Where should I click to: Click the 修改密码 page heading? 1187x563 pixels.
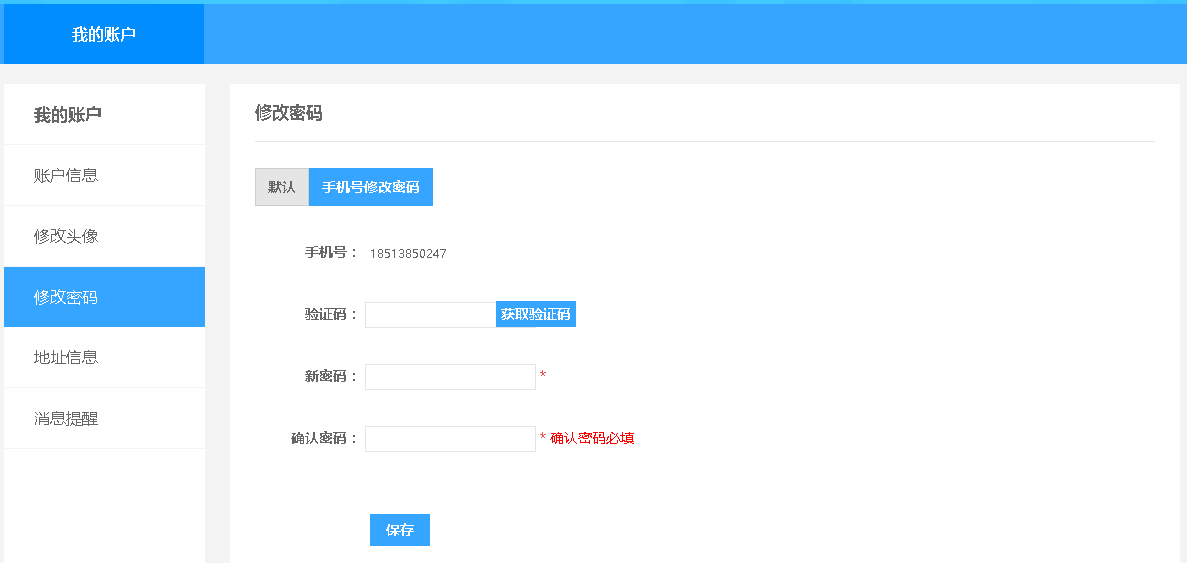click(289, 113)
